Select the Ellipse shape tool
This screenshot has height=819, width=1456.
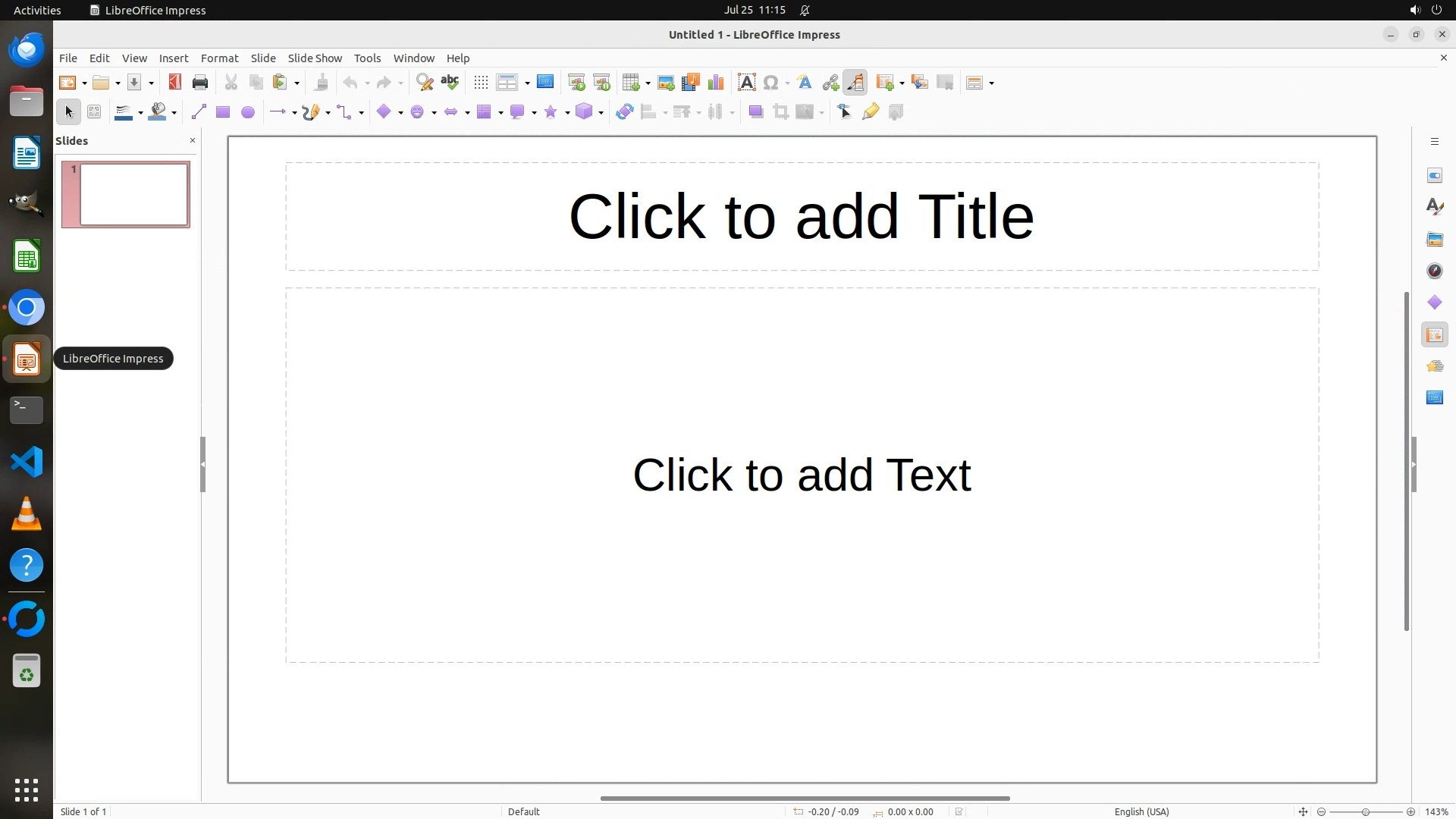tap(248, 112)
